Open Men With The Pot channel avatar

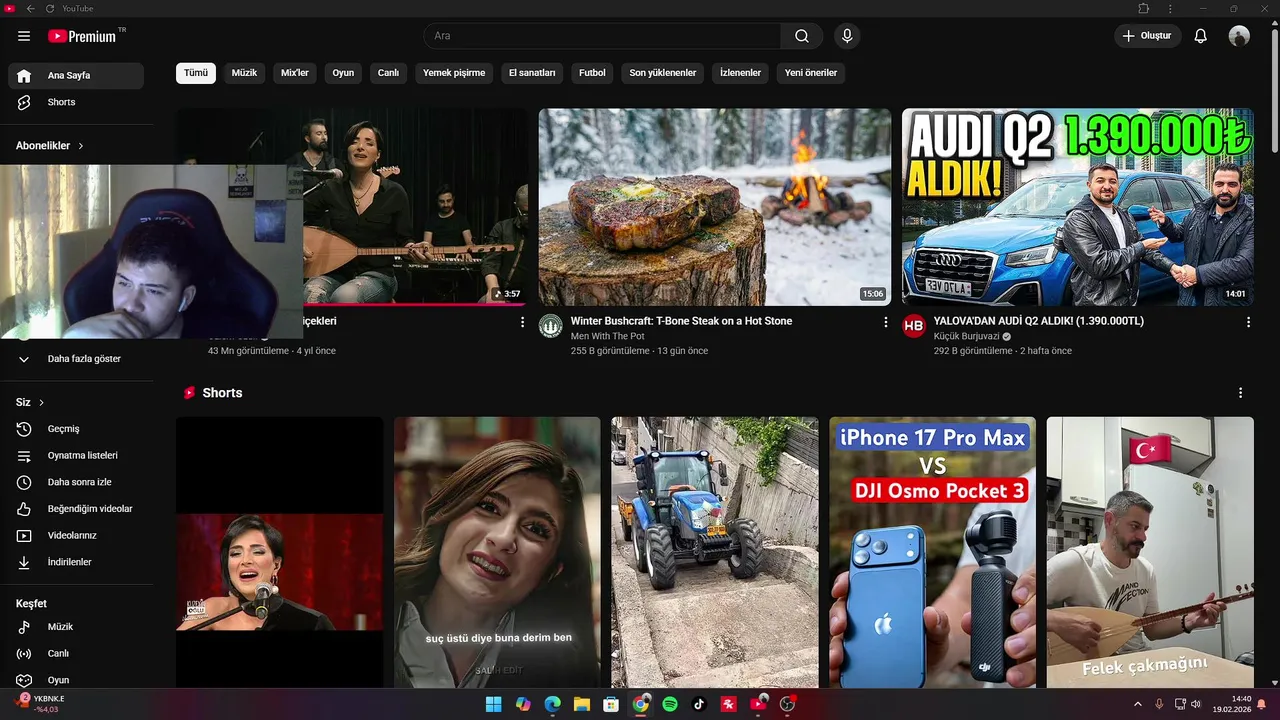[x=551, y=326]
